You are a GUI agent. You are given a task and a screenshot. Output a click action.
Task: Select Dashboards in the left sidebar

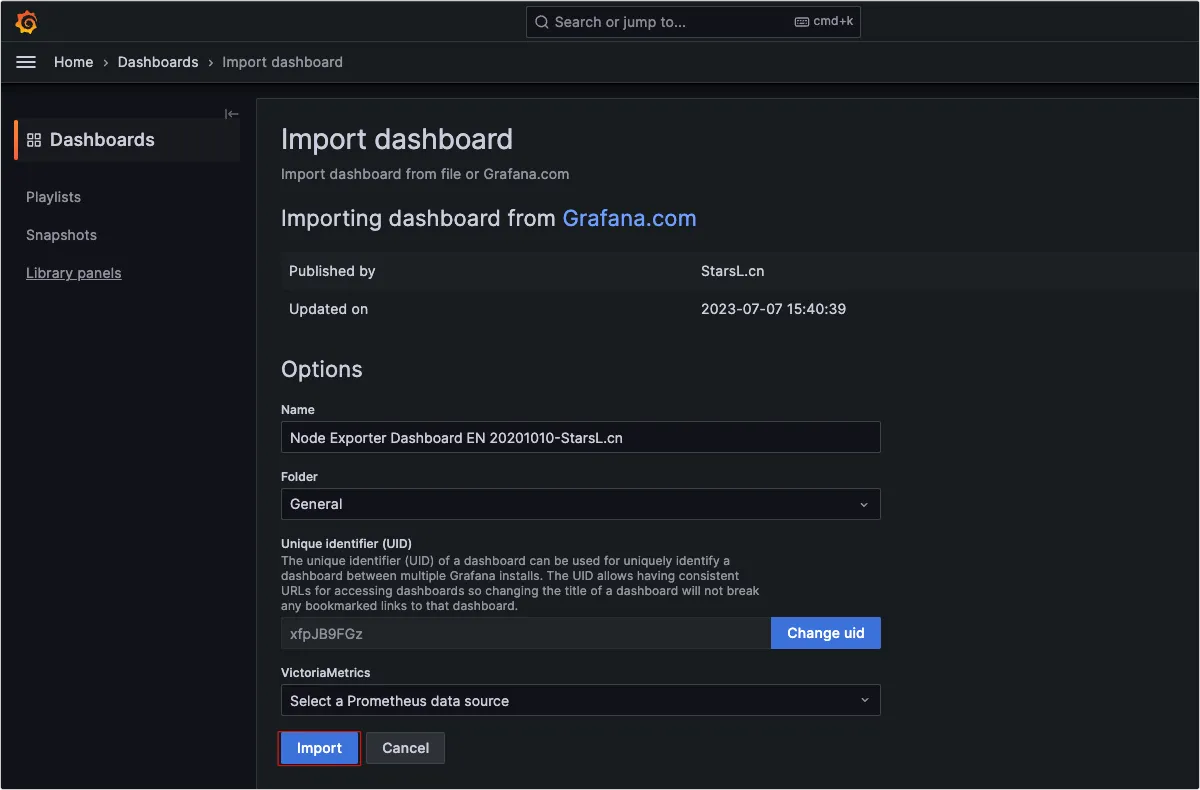102,140
